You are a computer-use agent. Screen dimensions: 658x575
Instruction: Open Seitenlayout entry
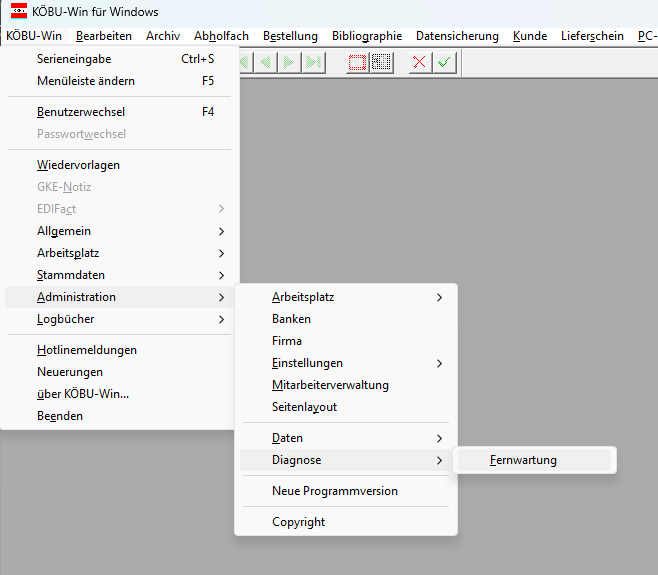(346, 407)
